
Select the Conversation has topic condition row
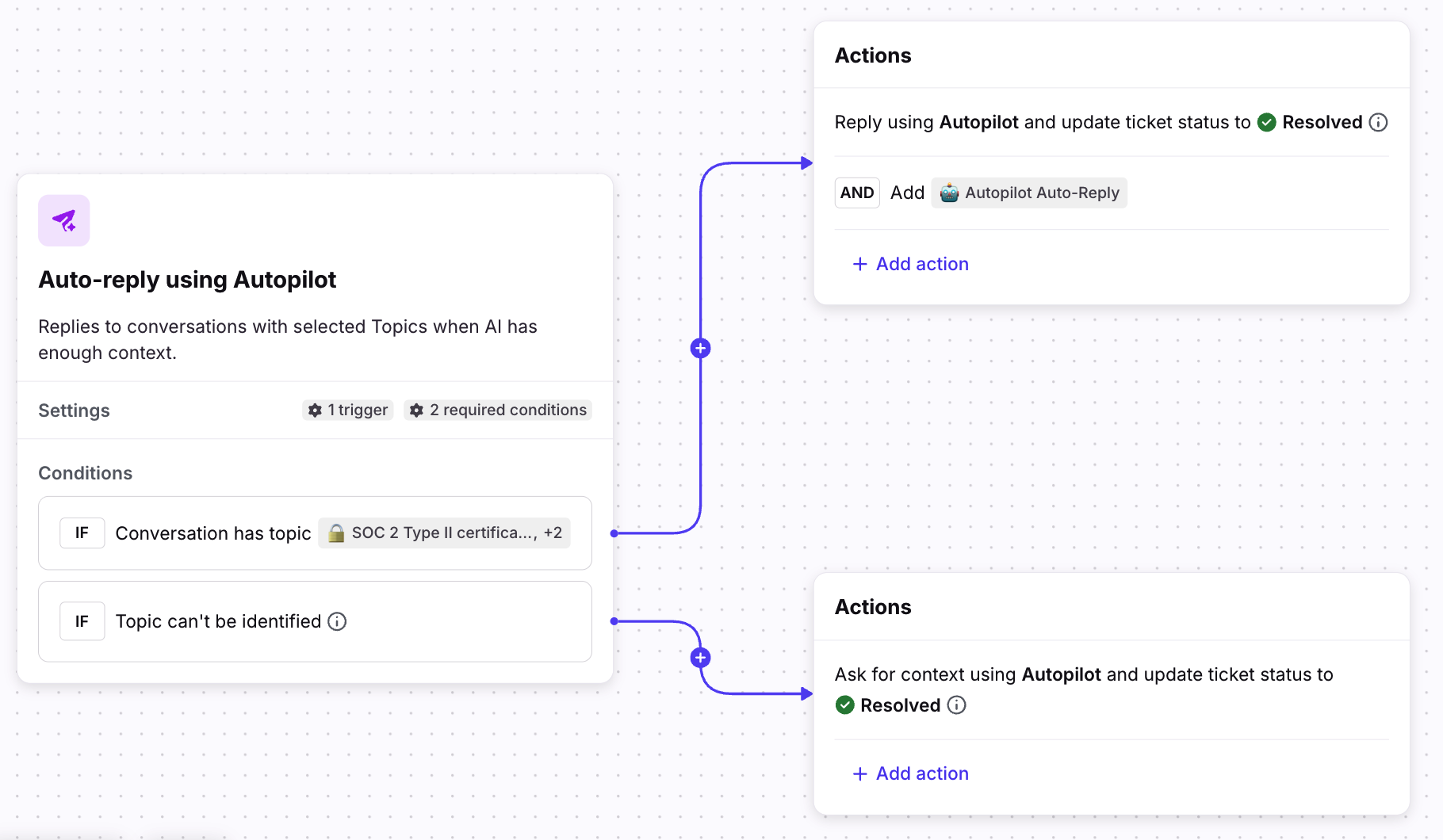pos(213,533)
